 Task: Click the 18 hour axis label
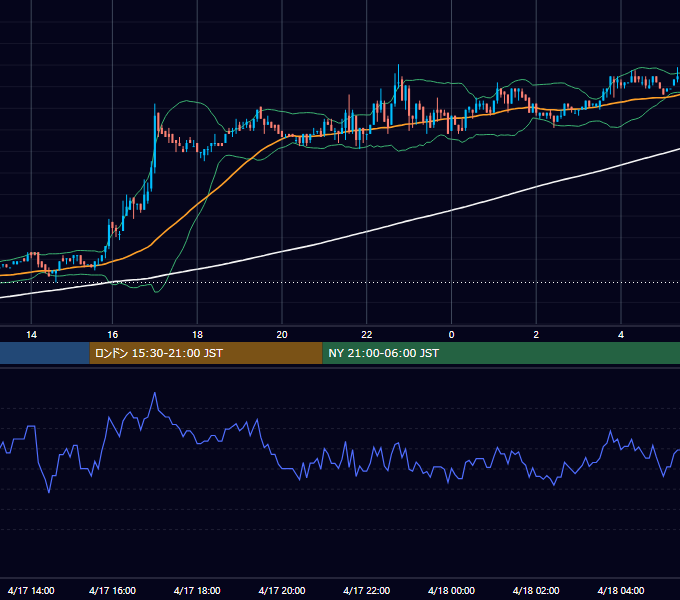[x=197, y=335]
